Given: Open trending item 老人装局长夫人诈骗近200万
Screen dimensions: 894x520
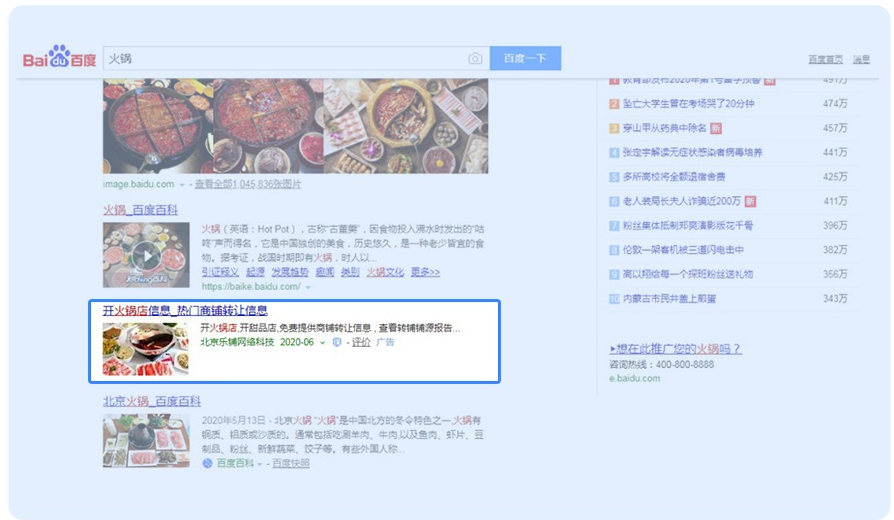Looking at the screenshot, I should point(681,201).
